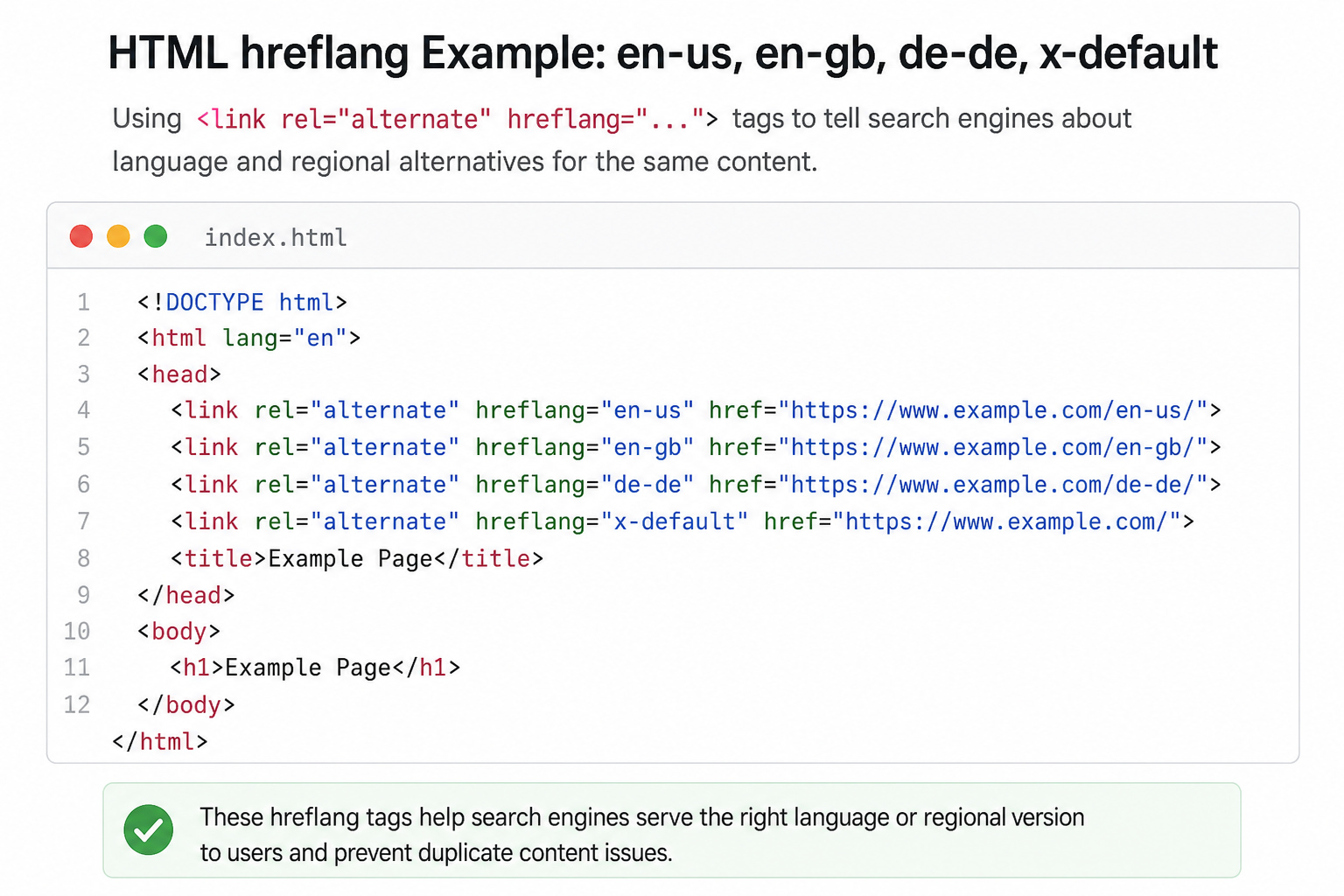Click line number 7 in the gutter
1344x896 pixels.
[84, 521]
